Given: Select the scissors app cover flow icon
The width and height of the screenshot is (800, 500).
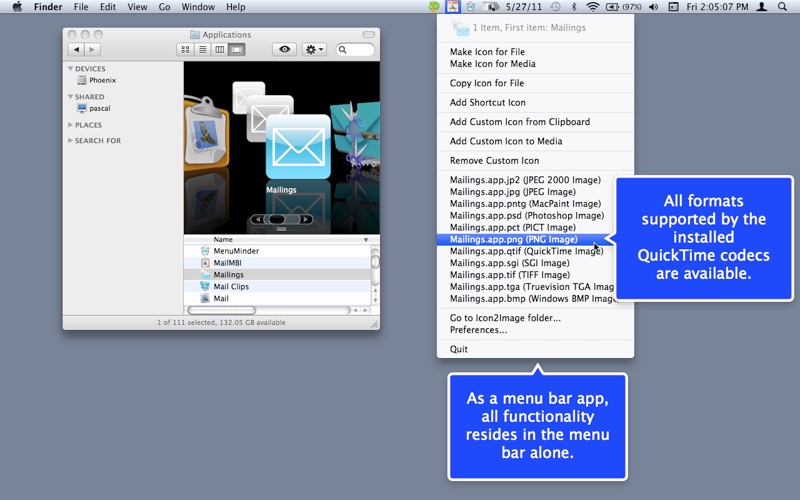Looking at the screenshot, I should (355, 134).
